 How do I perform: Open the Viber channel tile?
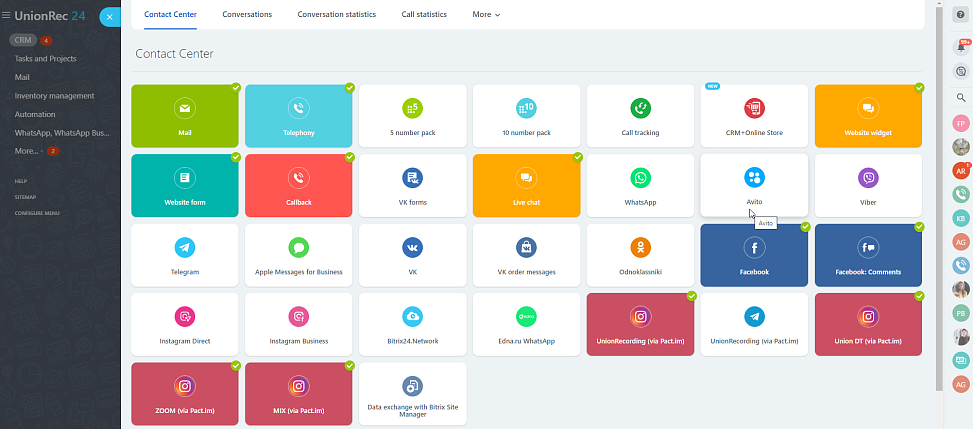(x=868, y=186)
